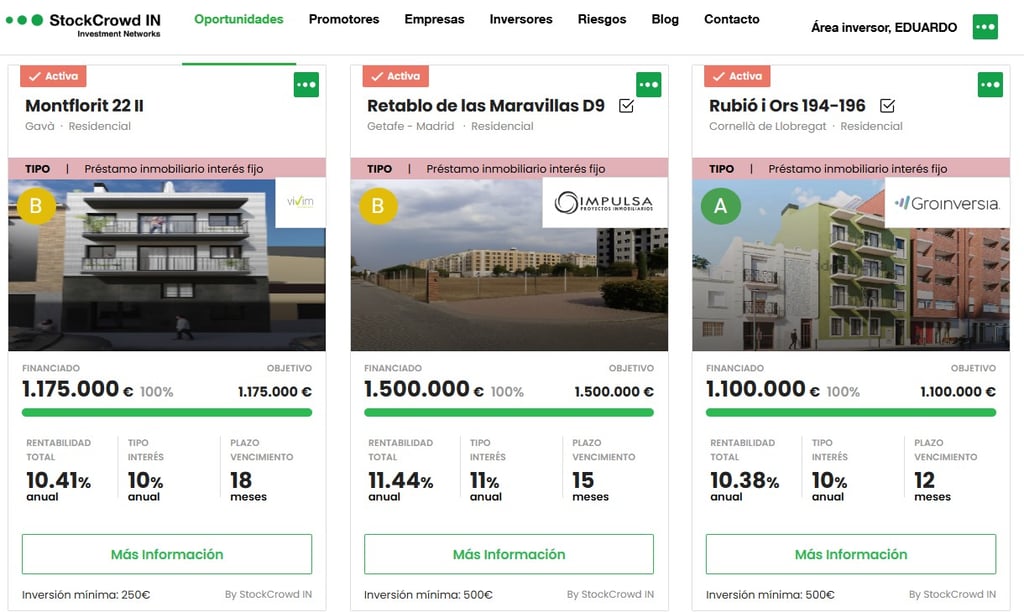Click the A rating badge on Rubió i Ors

pyautogui.click(x=720, y=206)
